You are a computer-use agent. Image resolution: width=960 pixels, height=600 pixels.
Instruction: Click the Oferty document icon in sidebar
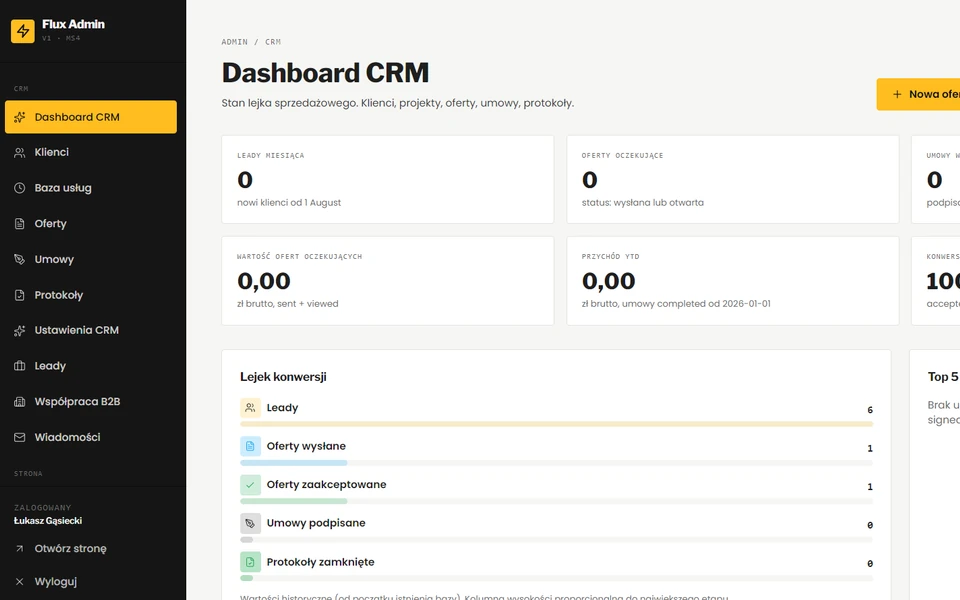click(20, 223)
